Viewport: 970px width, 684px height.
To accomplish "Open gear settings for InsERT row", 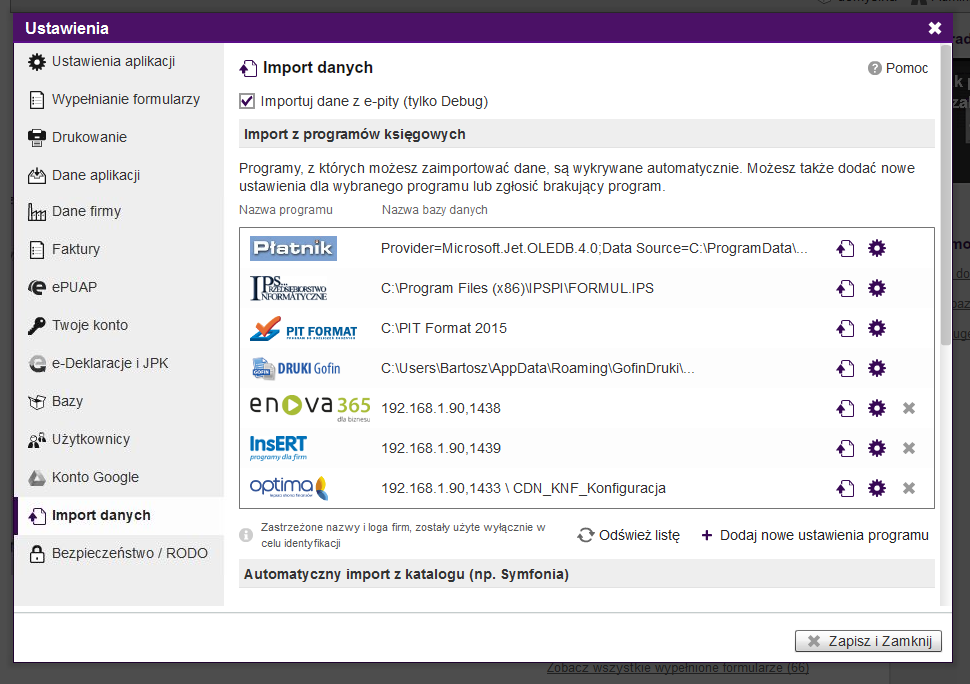I will [x=877, y=448].
